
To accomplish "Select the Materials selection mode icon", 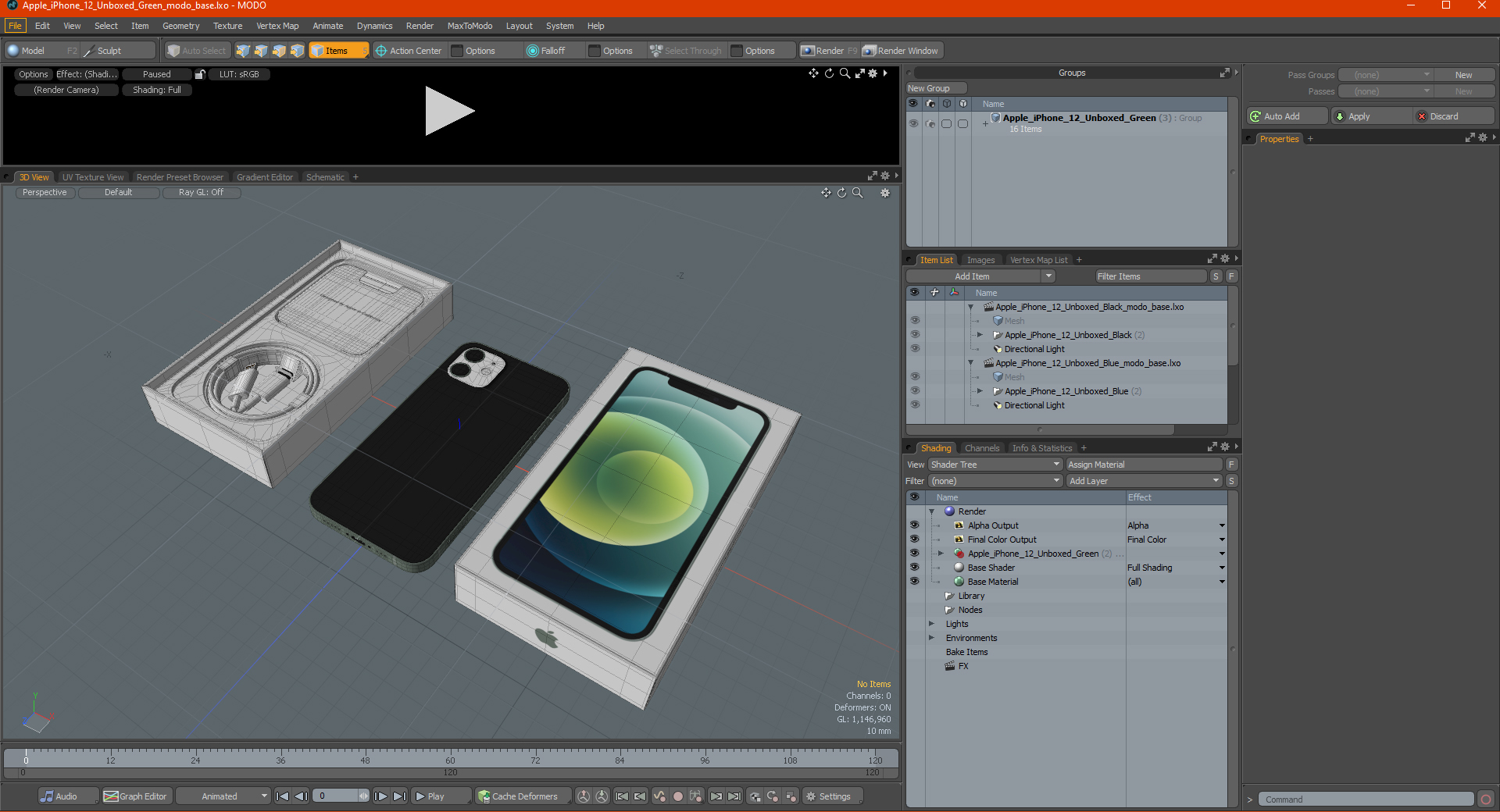I will [297, 51].
